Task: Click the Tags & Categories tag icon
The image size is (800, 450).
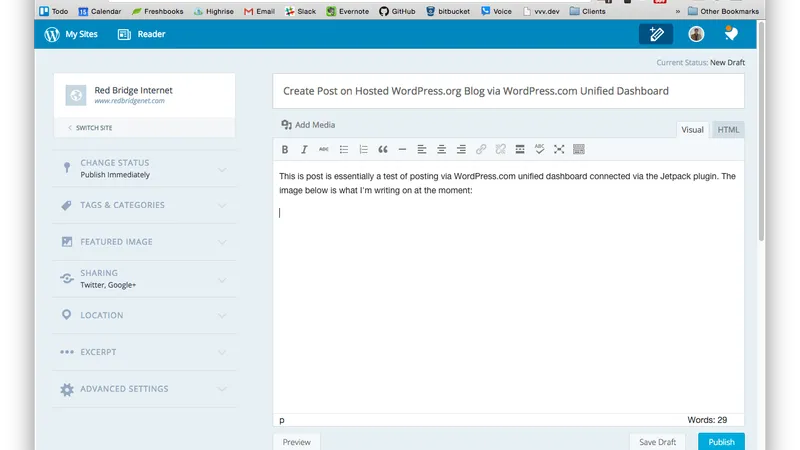Action: [x=66, y=205]
